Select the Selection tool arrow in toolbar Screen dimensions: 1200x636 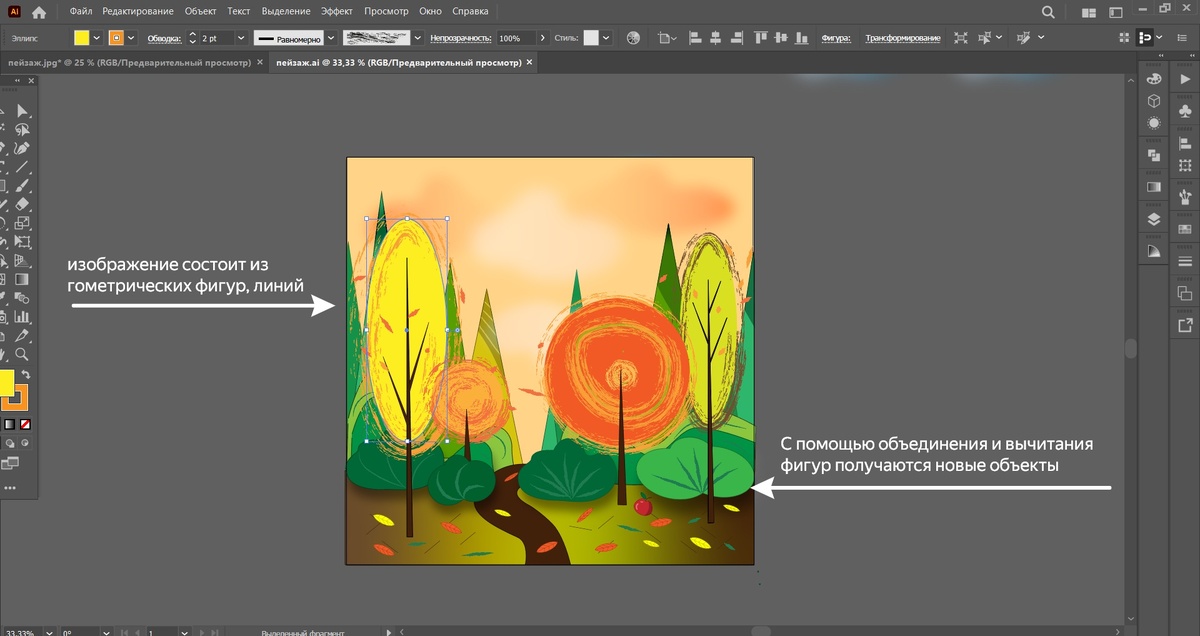click(x=23, y=110)
